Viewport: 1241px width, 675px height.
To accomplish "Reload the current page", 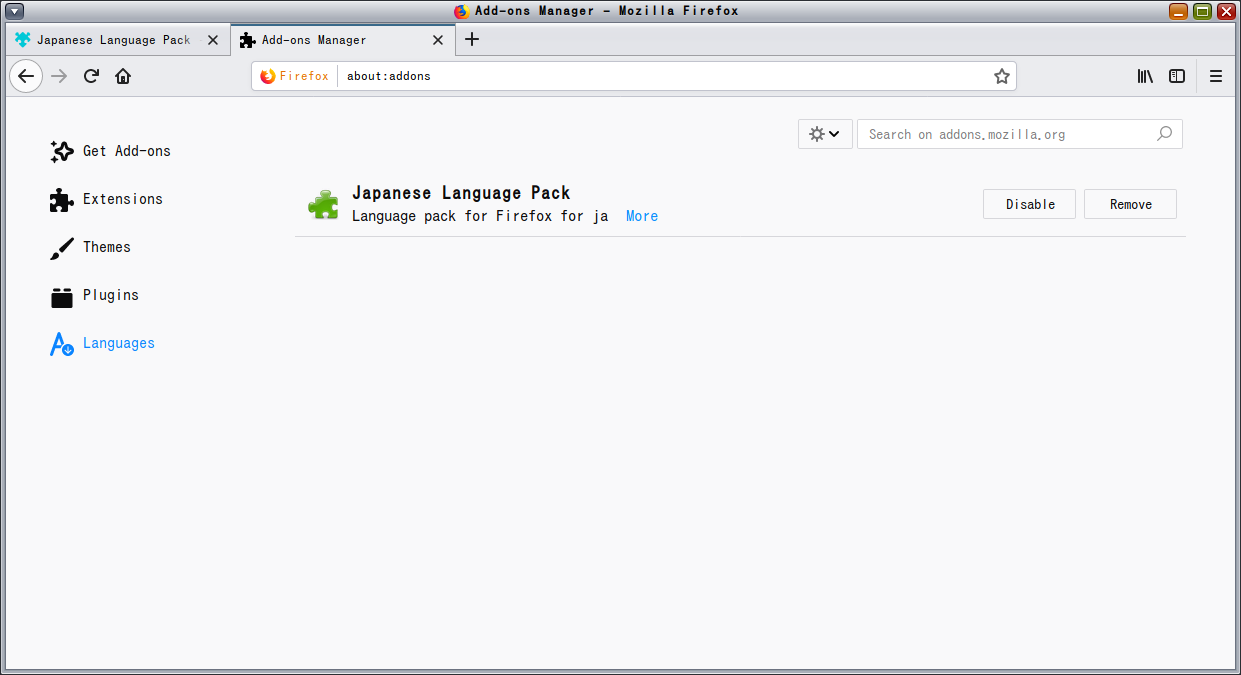I will (x=91, y=76).
